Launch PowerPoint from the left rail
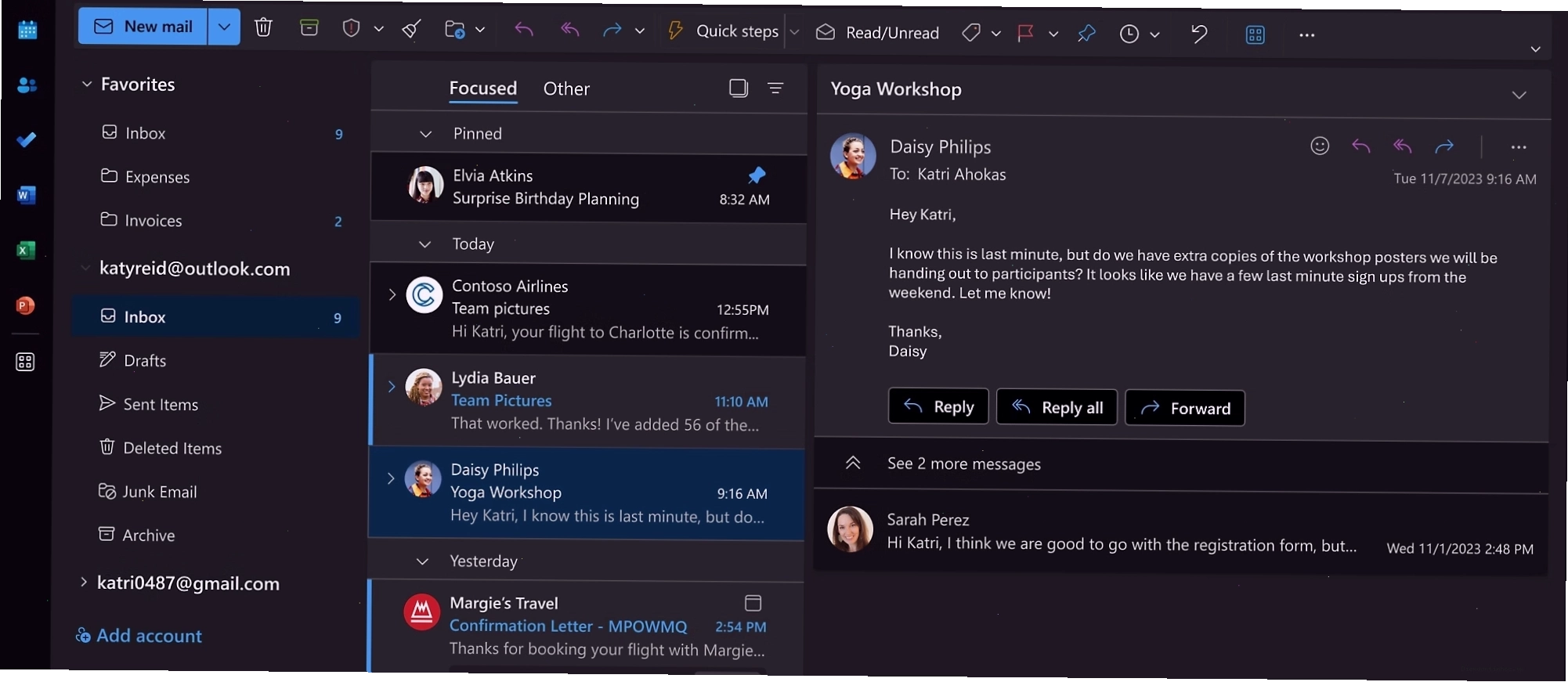 pos(26,306)
